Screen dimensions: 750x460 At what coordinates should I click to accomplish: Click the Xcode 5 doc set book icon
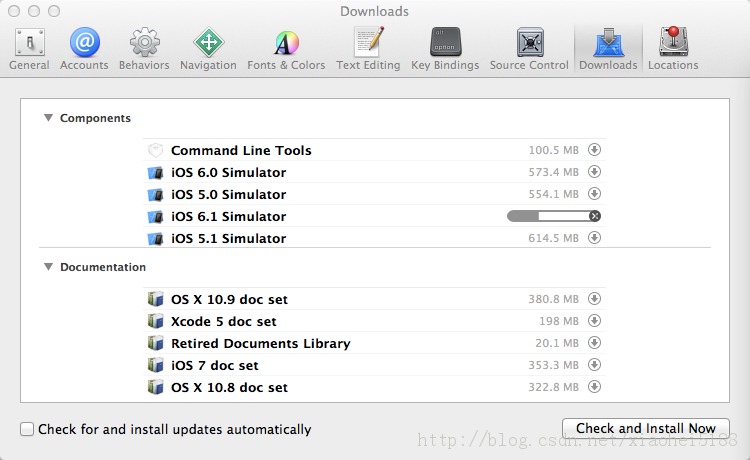155,321
